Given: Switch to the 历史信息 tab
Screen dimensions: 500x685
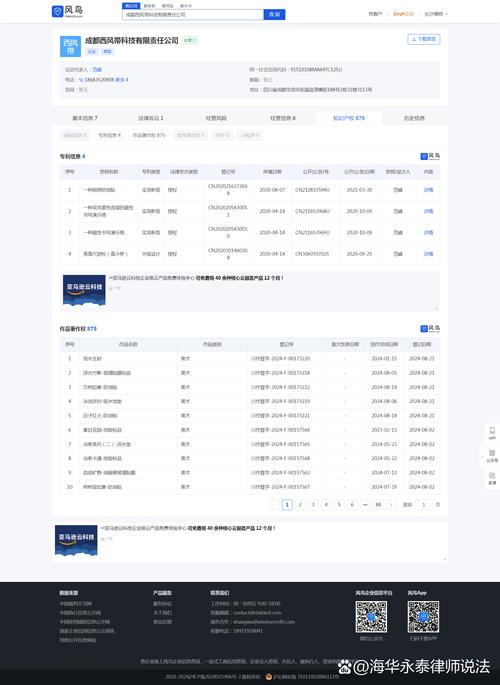Looking at the screenshot, I should pyautogui.click(x=414, y=118).
